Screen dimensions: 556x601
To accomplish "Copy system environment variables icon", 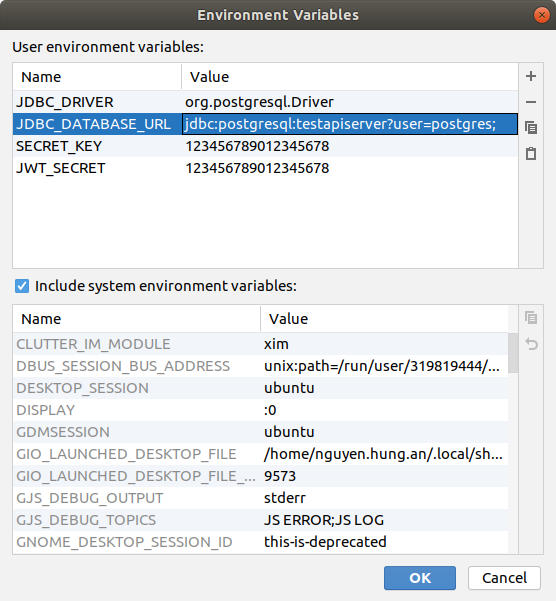I will coord(531,318).
